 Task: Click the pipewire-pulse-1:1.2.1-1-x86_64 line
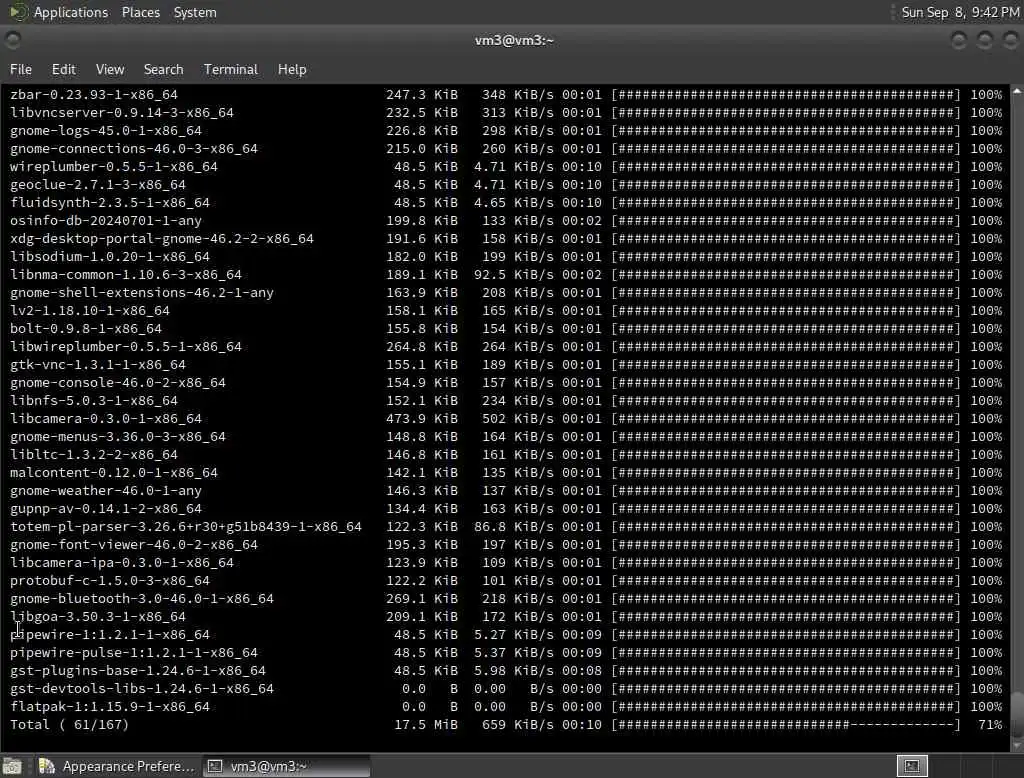click(506, 653)
